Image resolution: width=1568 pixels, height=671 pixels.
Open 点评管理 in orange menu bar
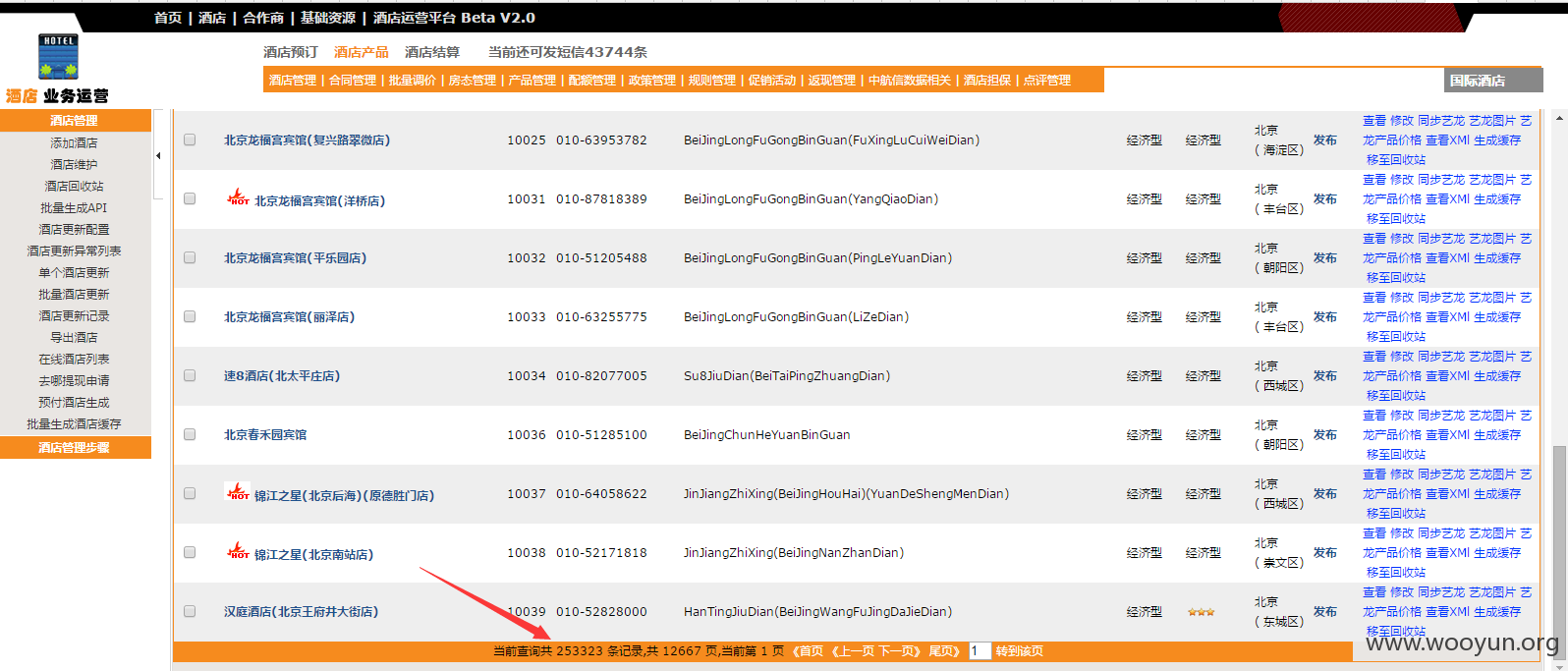coord(1047,81)
